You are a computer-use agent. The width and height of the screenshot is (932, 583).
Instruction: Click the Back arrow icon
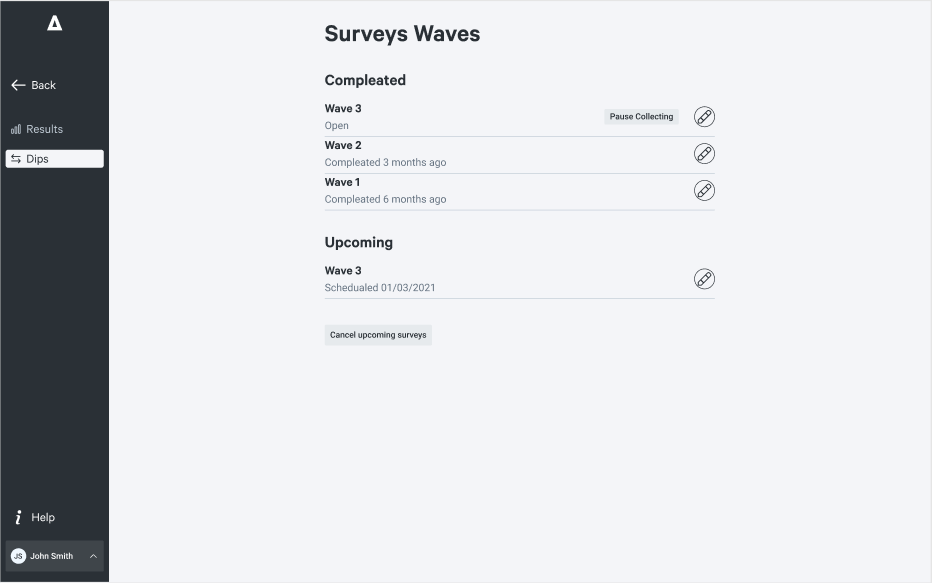pos(18,86)
